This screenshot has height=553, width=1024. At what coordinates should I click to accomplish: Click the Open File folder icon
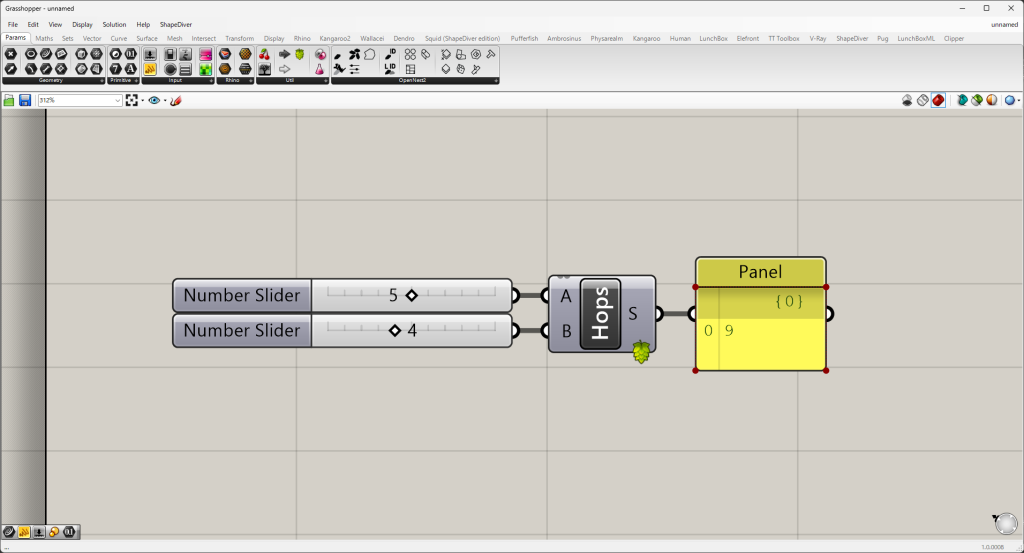tap(9, 100)
